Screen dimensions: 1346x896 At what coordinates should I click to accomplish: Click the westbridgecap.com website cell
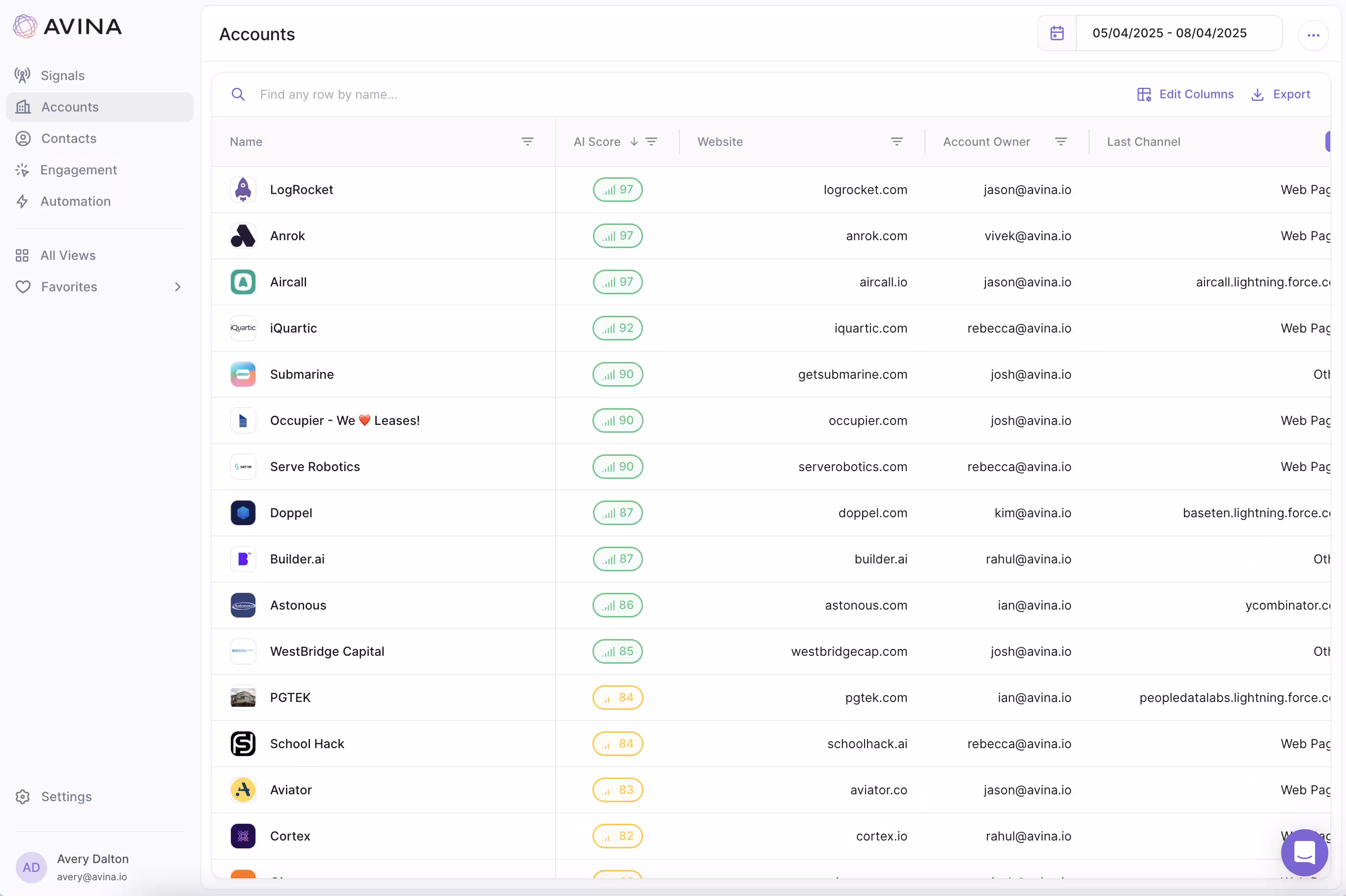click(x=849, y=651)
